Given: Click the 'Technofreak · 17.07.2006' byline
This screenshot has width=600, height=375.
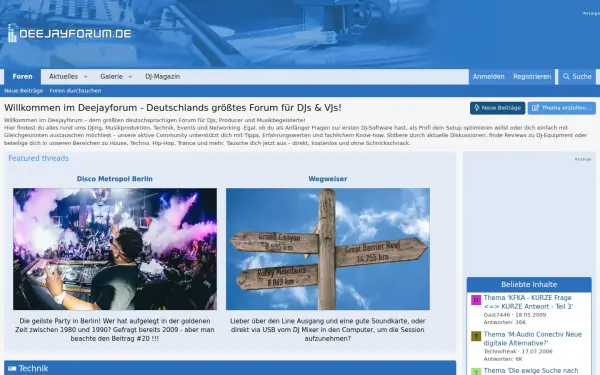Looking at the screenshot, I should 514,351.
